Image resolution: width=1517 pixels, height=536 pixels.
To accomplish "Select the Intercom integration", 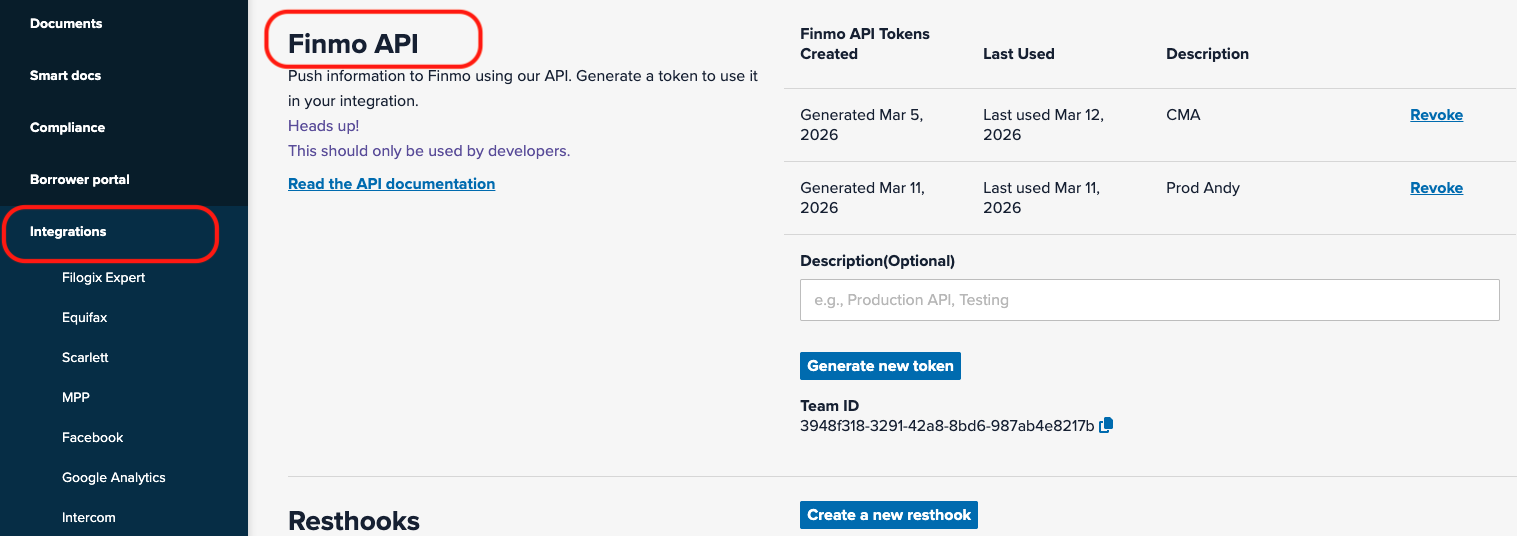I will pos(88,517).
